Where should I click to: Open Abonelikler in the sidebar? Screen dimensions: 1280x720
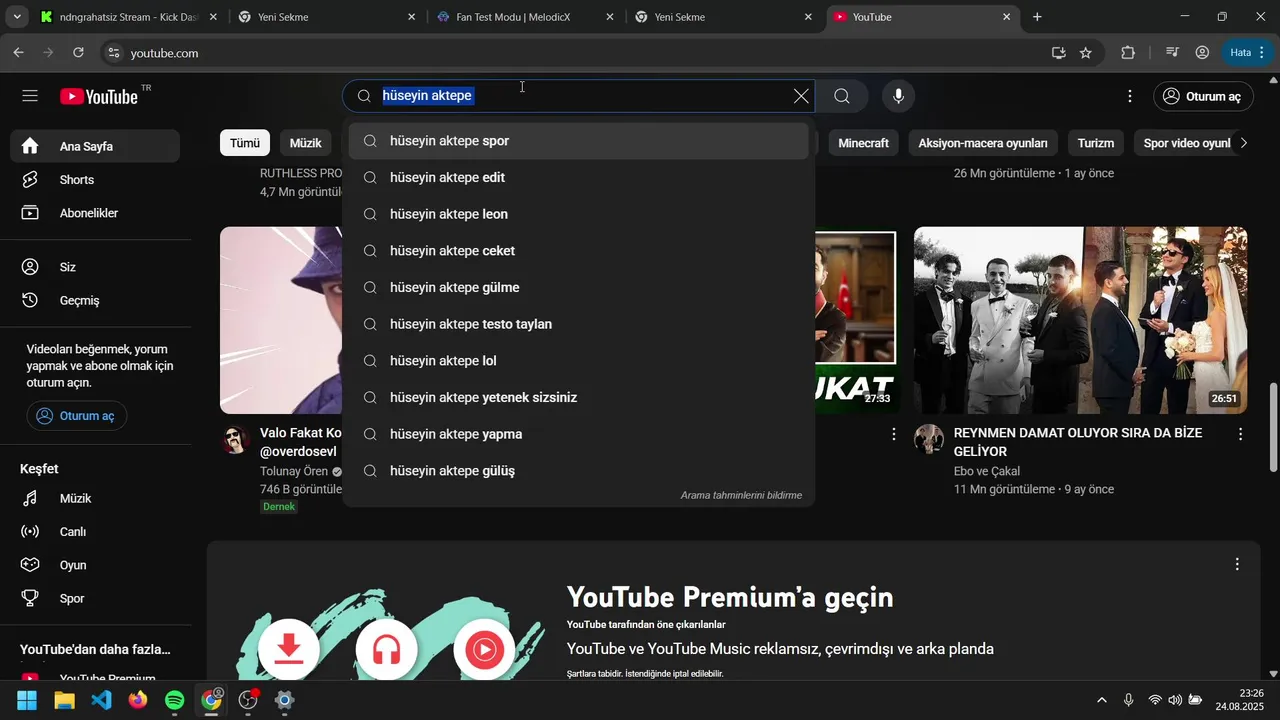point(96,213)
